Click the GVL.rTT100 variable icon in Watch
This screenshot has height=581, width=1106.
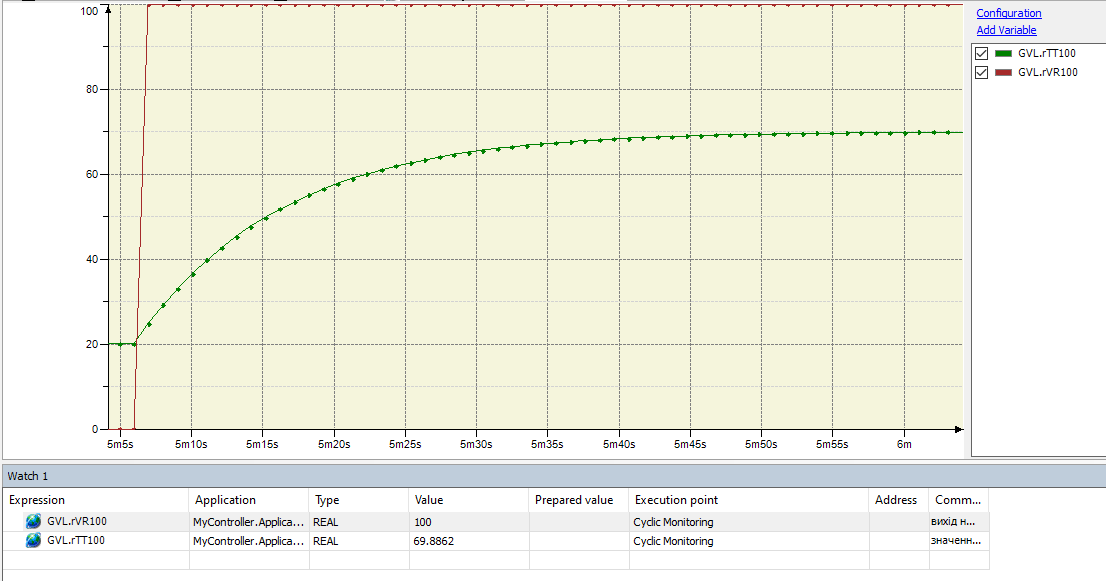point(34,541)
